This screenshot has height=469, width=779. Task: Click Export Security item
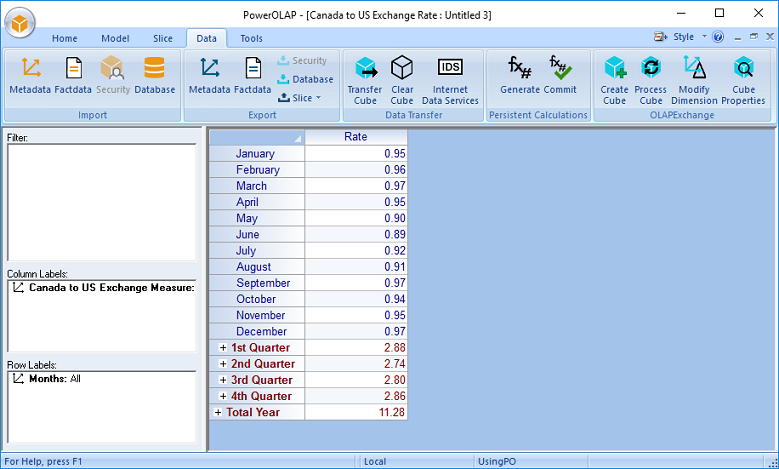302,61
